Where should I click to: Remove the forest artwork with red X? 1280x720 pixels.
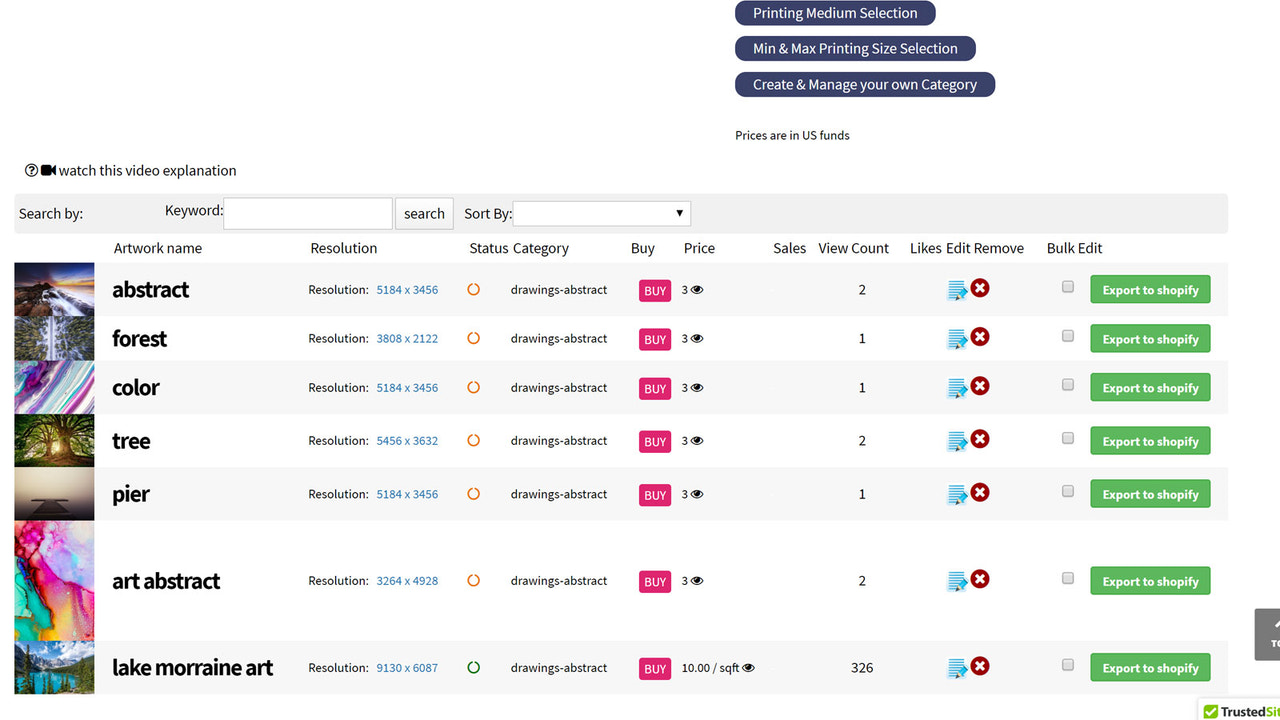click(x=980, y=337)
